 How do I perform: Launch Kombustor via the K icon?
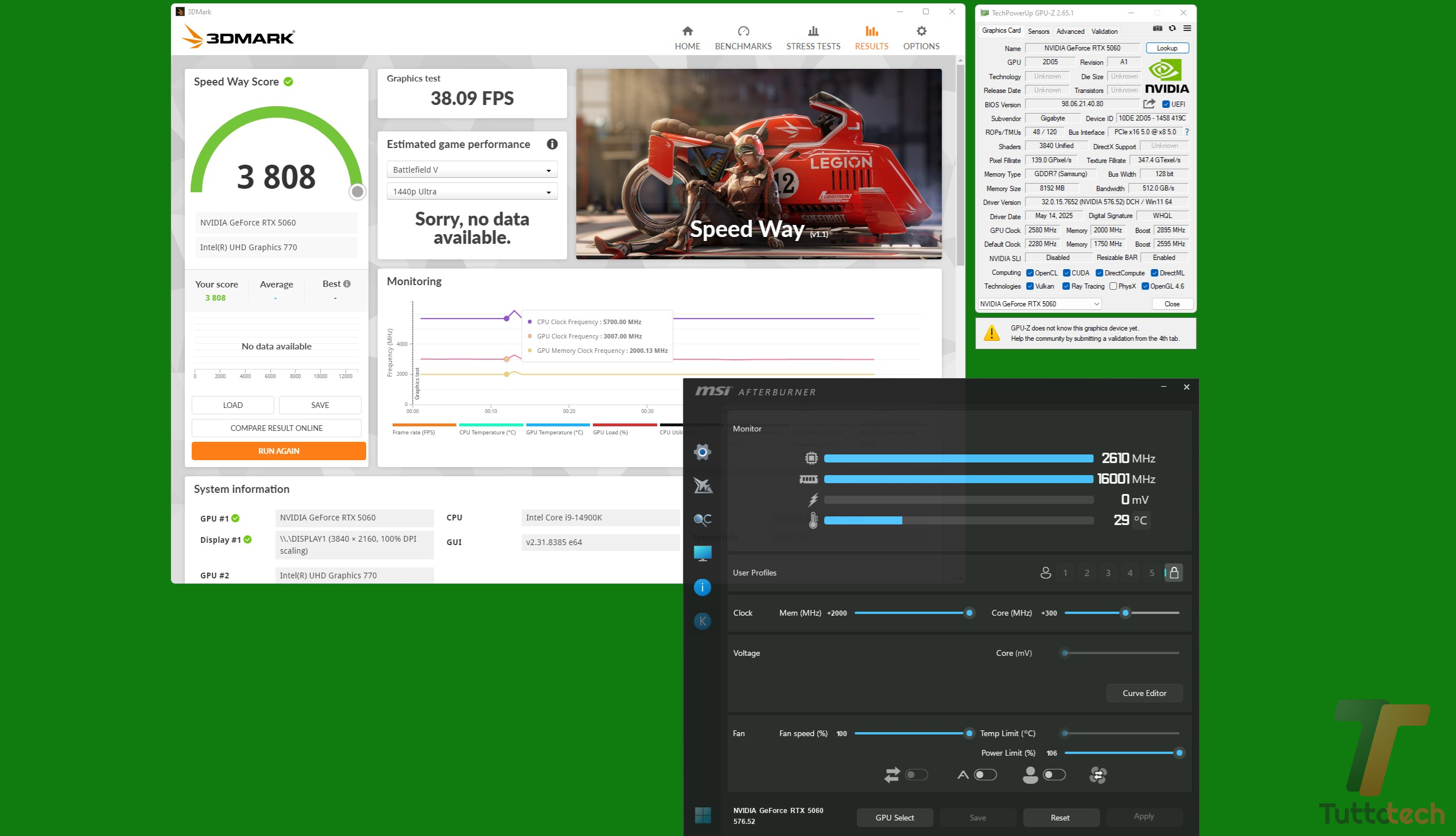pos(702,621)
